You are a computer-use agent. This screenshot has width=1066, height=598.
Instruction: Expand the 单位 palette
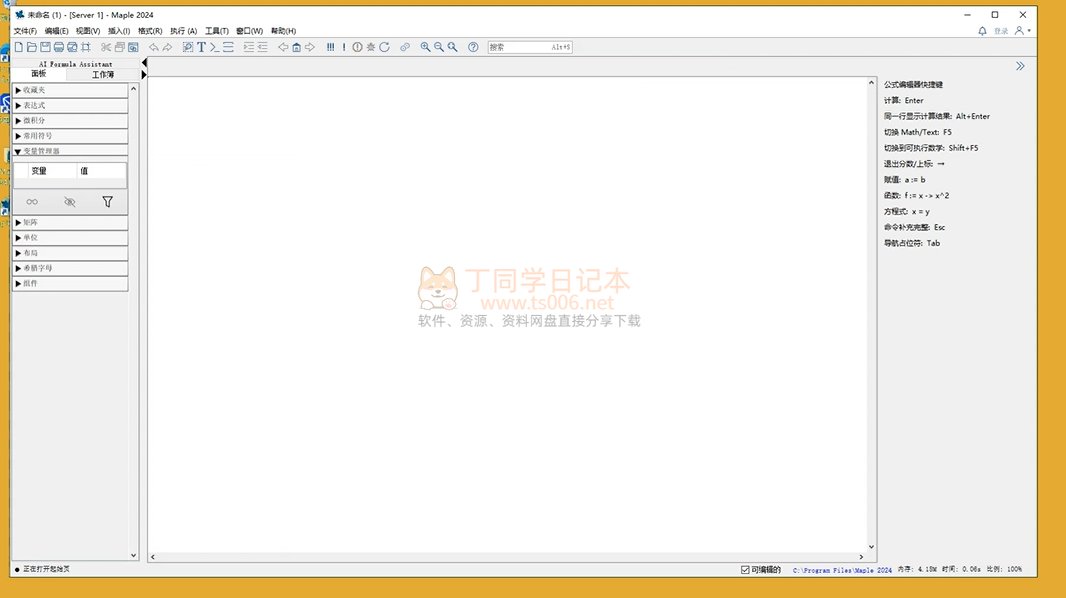pos(70,238)
